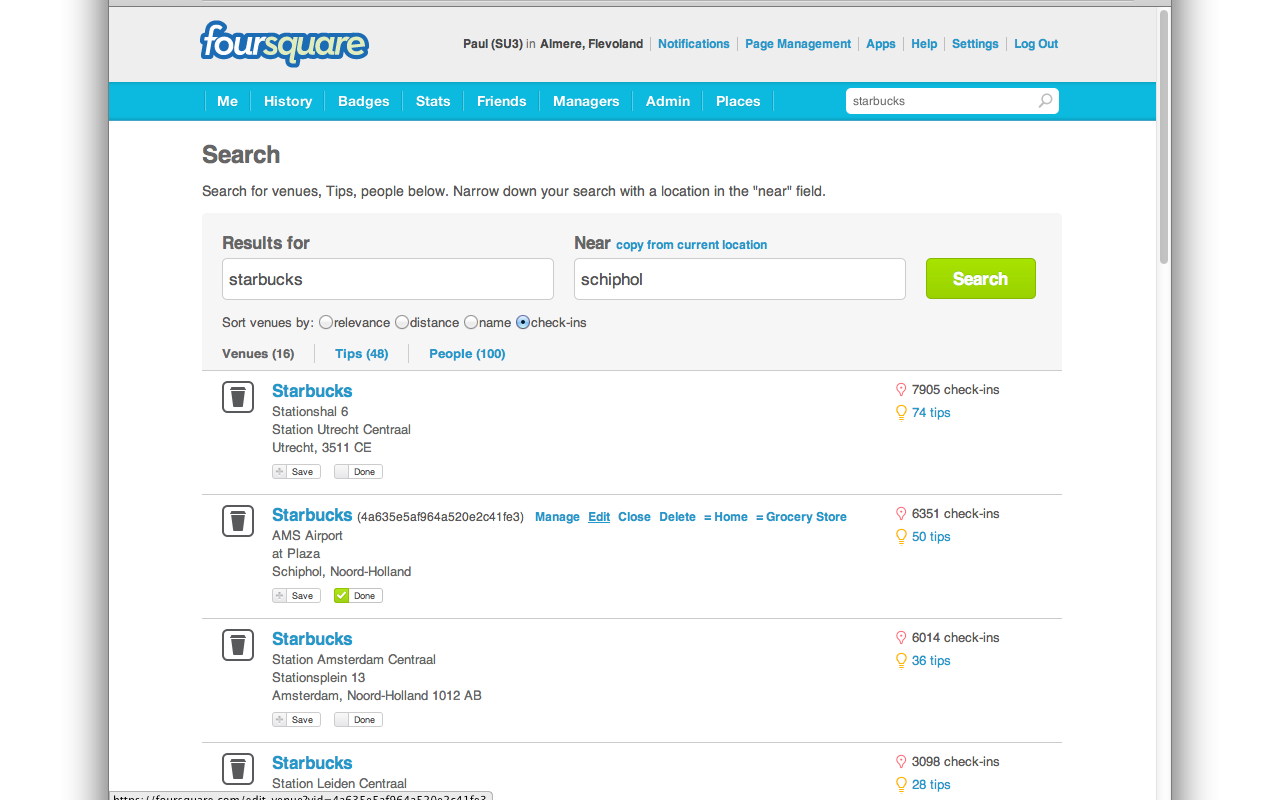Screen dimensions: 1280x800
Task: Open the Managers navigation tab
Action: point(586,101)
